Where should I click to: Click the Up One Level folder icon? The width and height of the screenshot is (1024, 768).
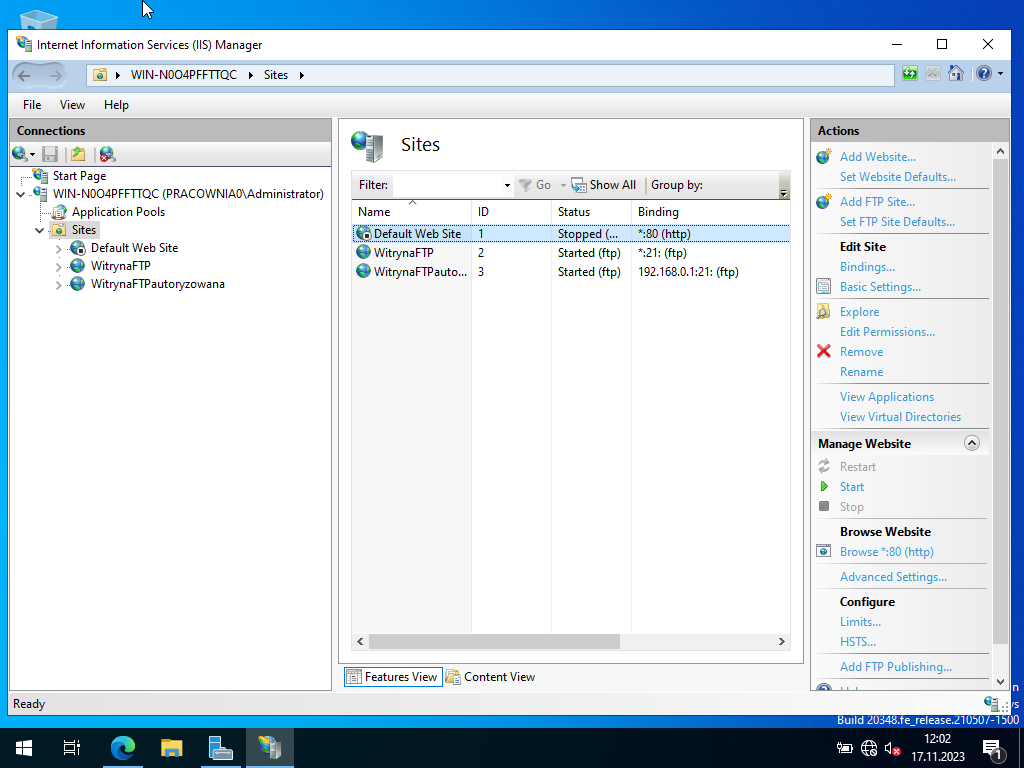coord(78,154)
